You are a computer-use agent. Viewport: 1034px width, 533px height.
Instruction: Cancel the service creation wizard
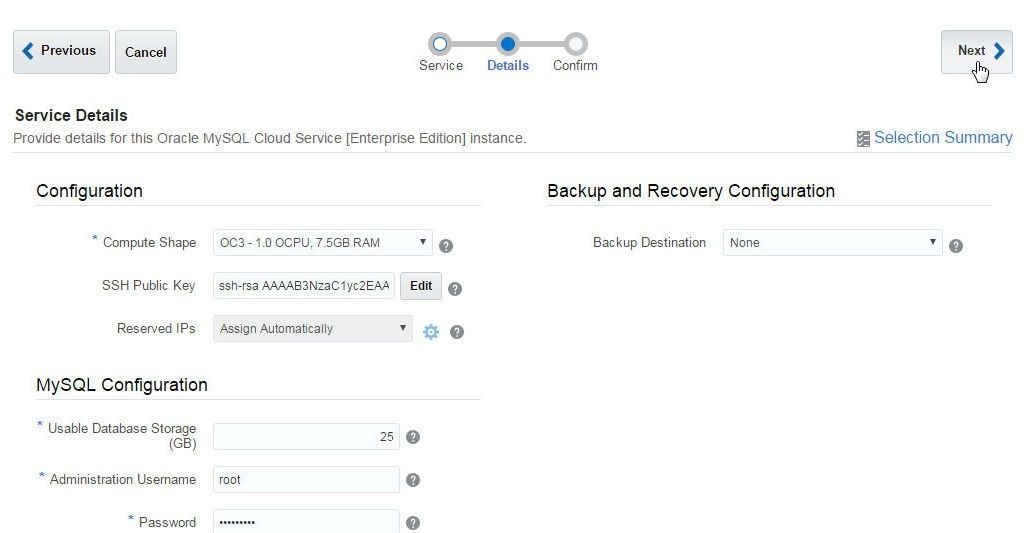[146, 51]
